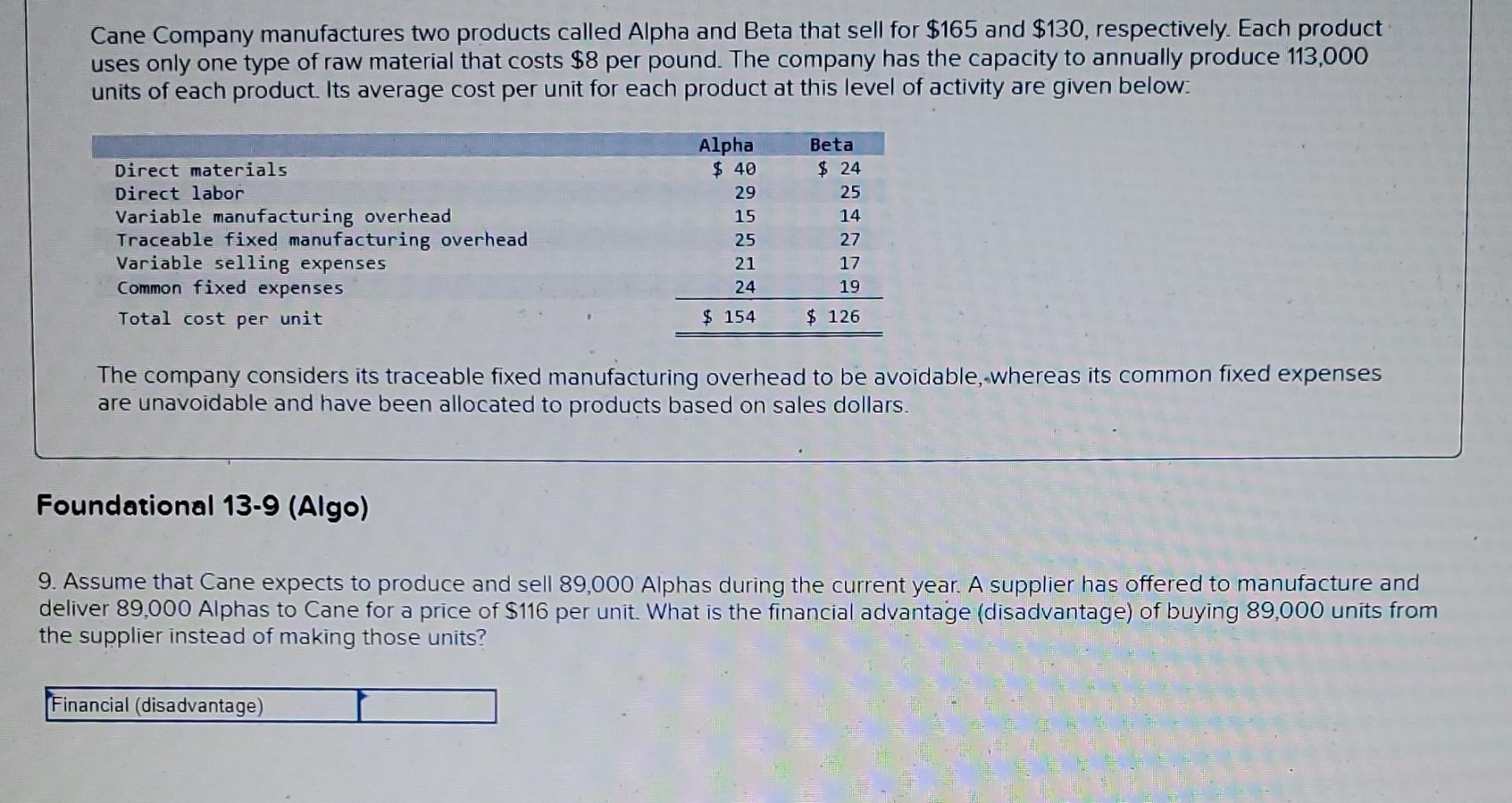Click the Beta column header
1512x803 pixels.
click(x=831, y=145)
